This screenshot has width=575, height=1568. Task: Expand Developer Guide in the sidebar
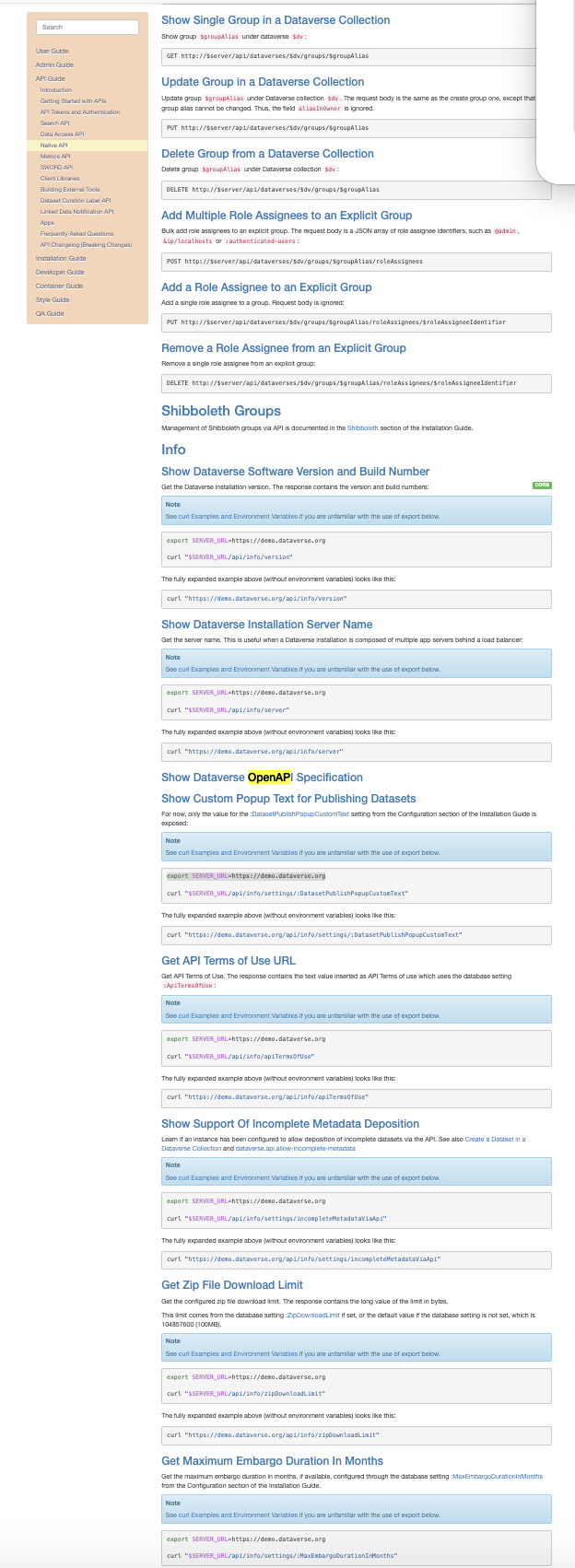60,272
